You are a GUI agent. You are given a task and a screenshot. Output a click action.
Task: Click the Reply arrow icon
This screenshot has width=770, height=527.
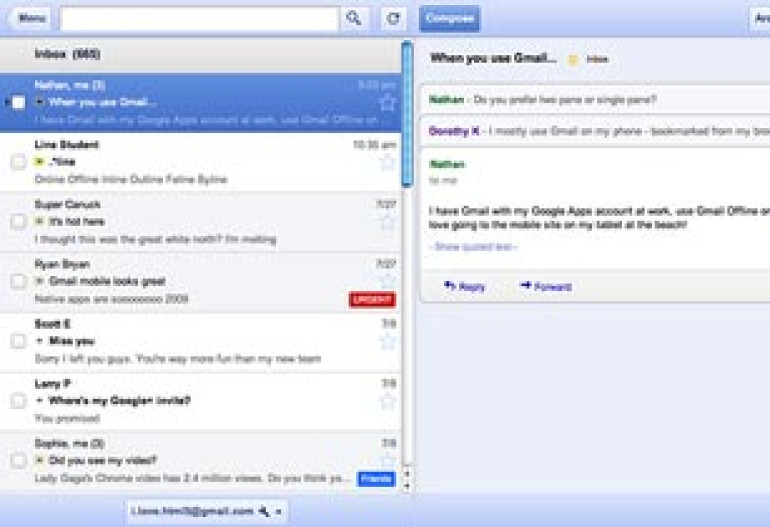449,285
